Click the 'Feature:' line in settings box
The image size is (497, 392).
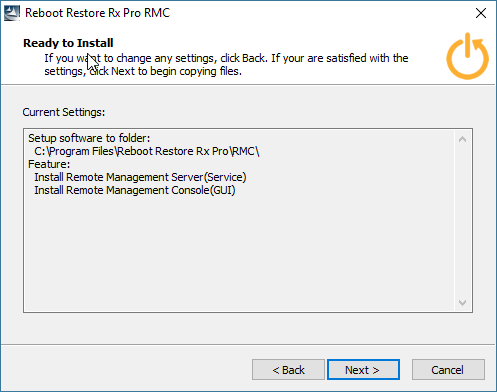(49, 164)
